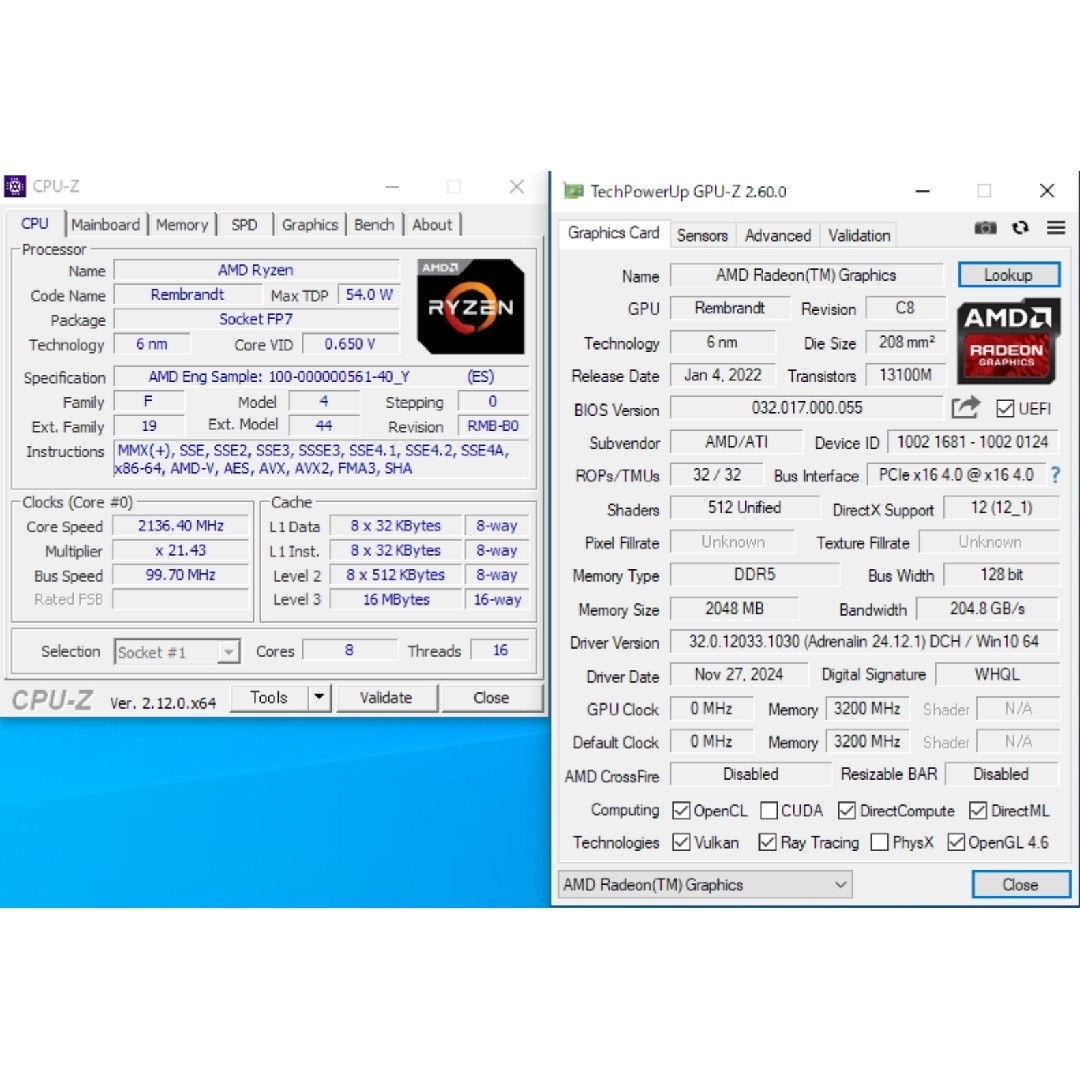
Task: Toggle the Ray Tracing checkbox
Action: pyautogui.click(x=767, y=842)
